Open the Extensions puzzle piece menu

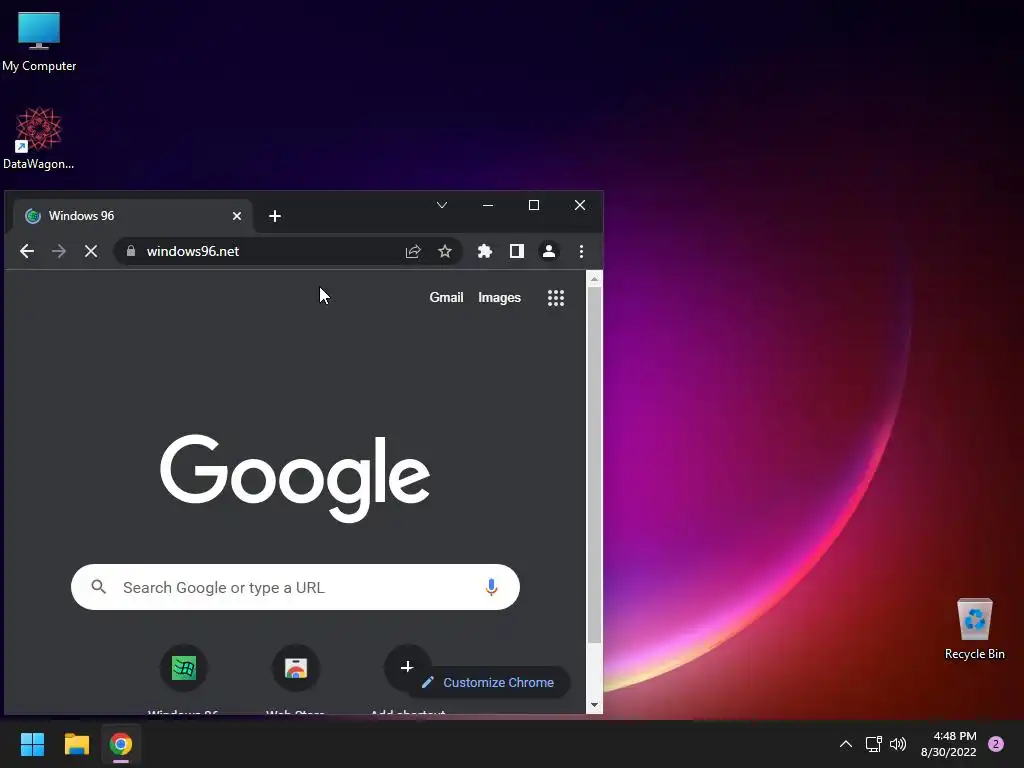click(x=485, y=251)
